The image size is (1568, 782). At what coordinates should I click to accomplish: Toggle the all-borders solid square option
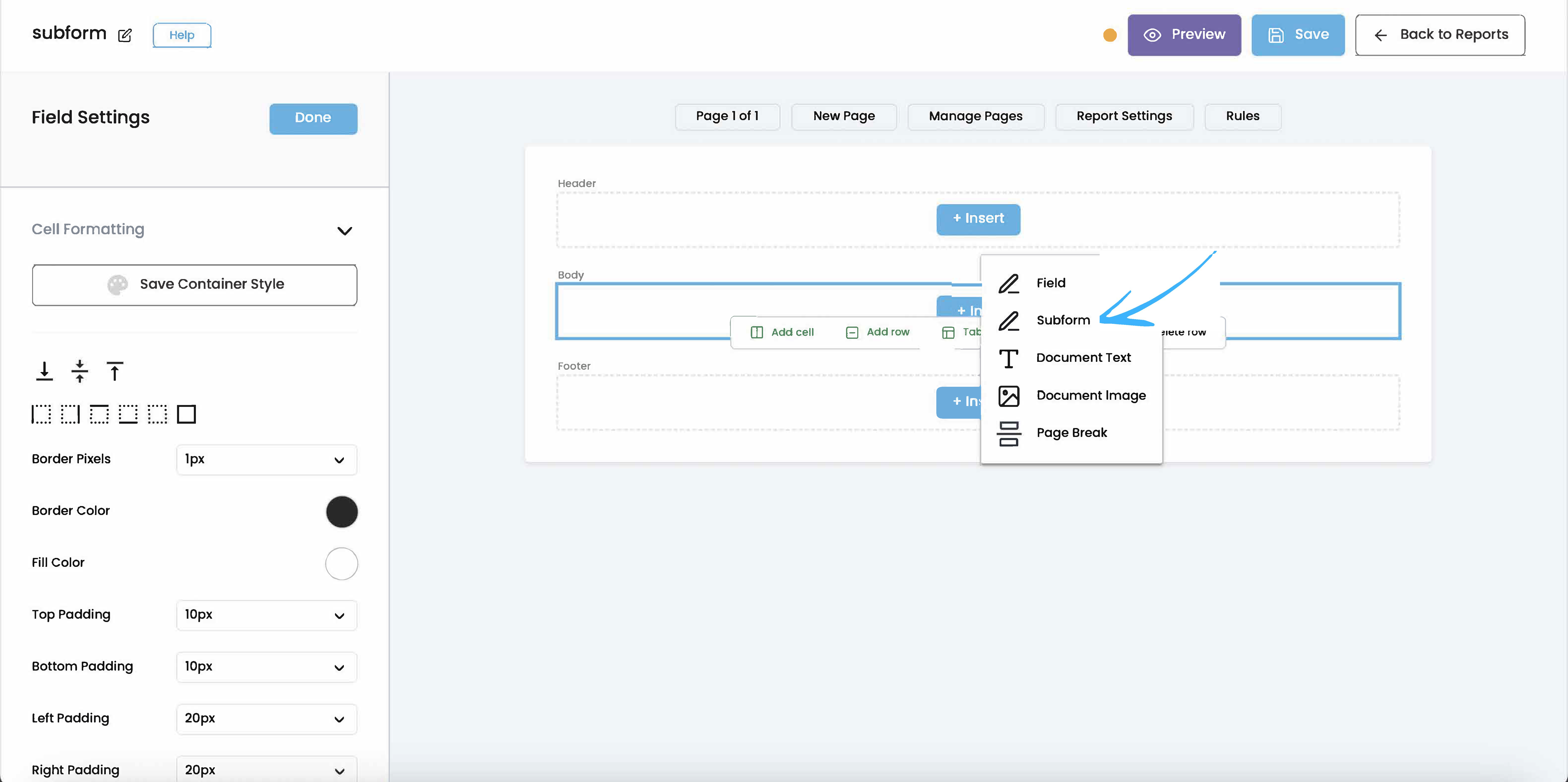(x=186, y=414)
